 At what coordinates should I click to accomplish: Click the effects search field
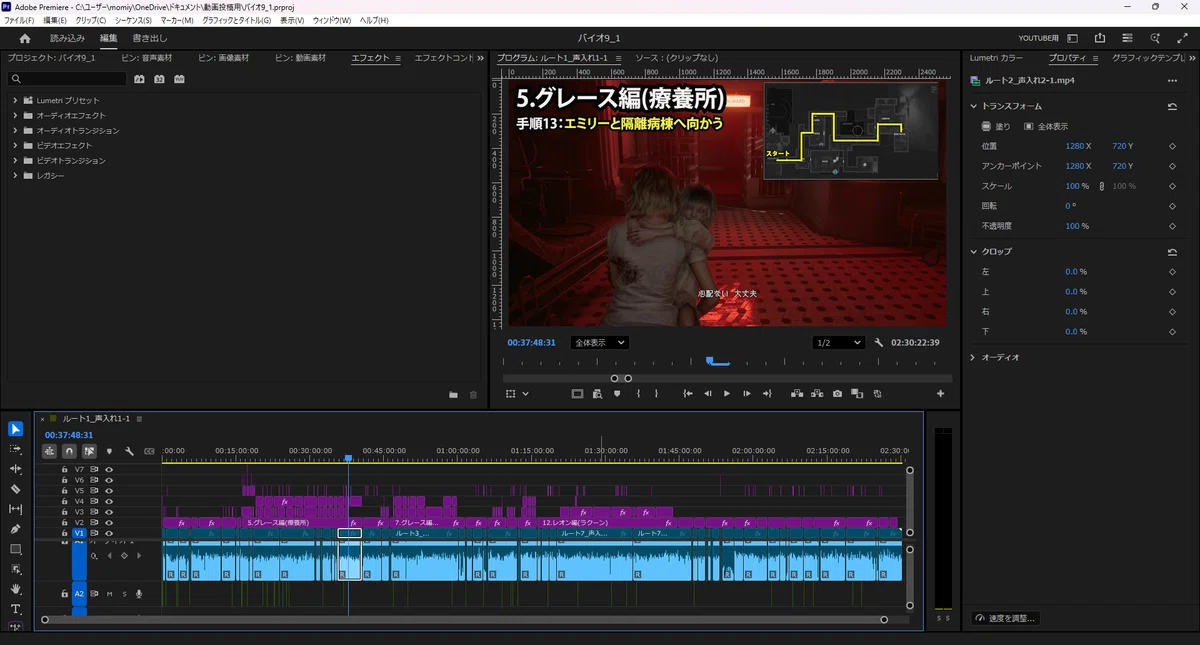(68, 79)
